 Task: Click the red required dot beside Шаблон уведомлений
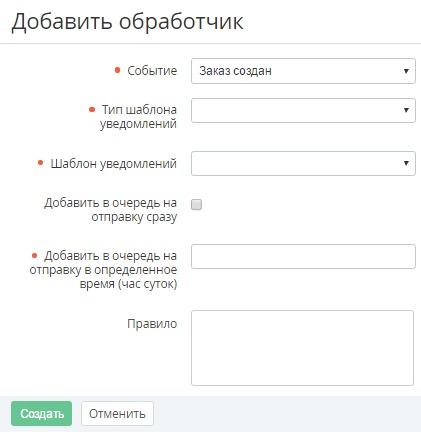[40, 163]
